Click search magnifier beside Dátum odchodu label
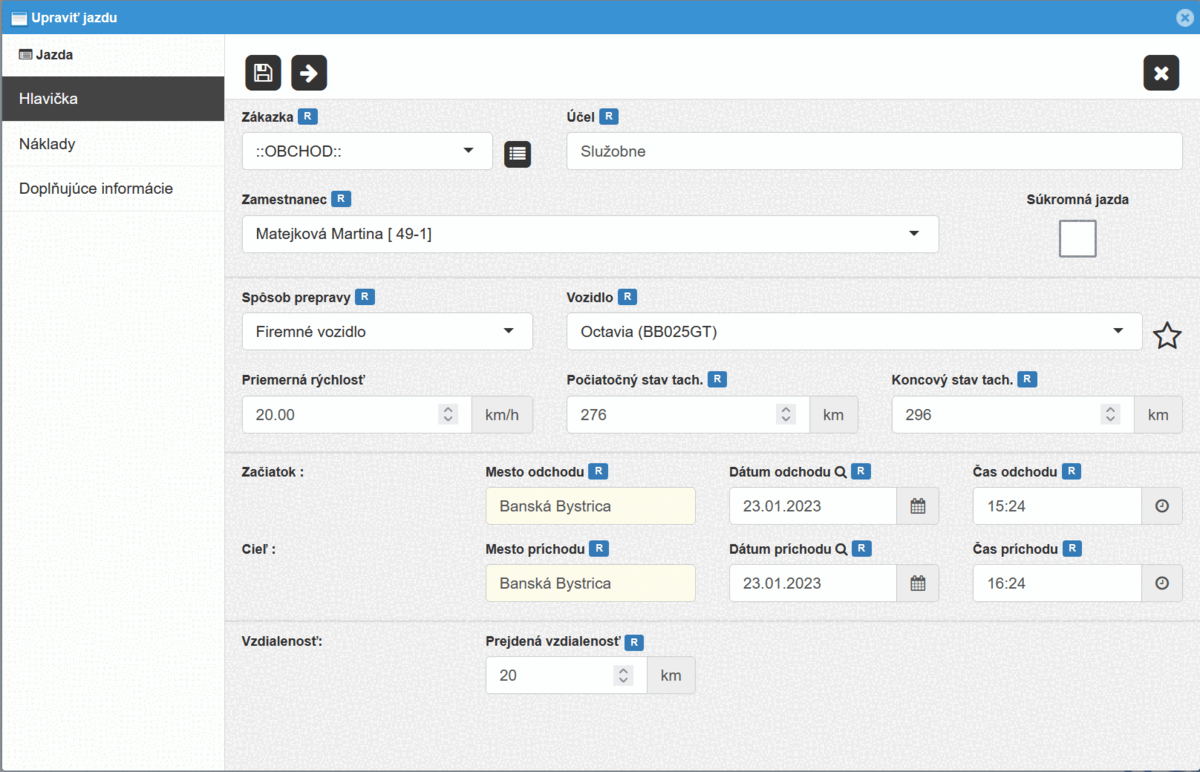 coord(841,472)
